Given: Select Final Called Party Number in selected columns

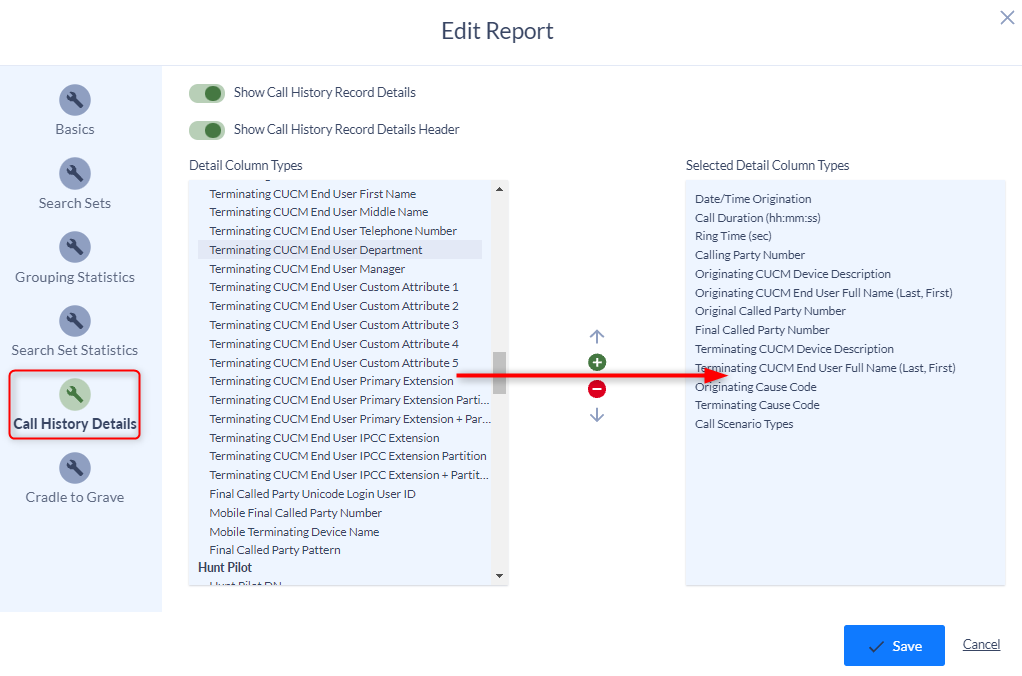Looking at the screenshot, I should (762, 330).
